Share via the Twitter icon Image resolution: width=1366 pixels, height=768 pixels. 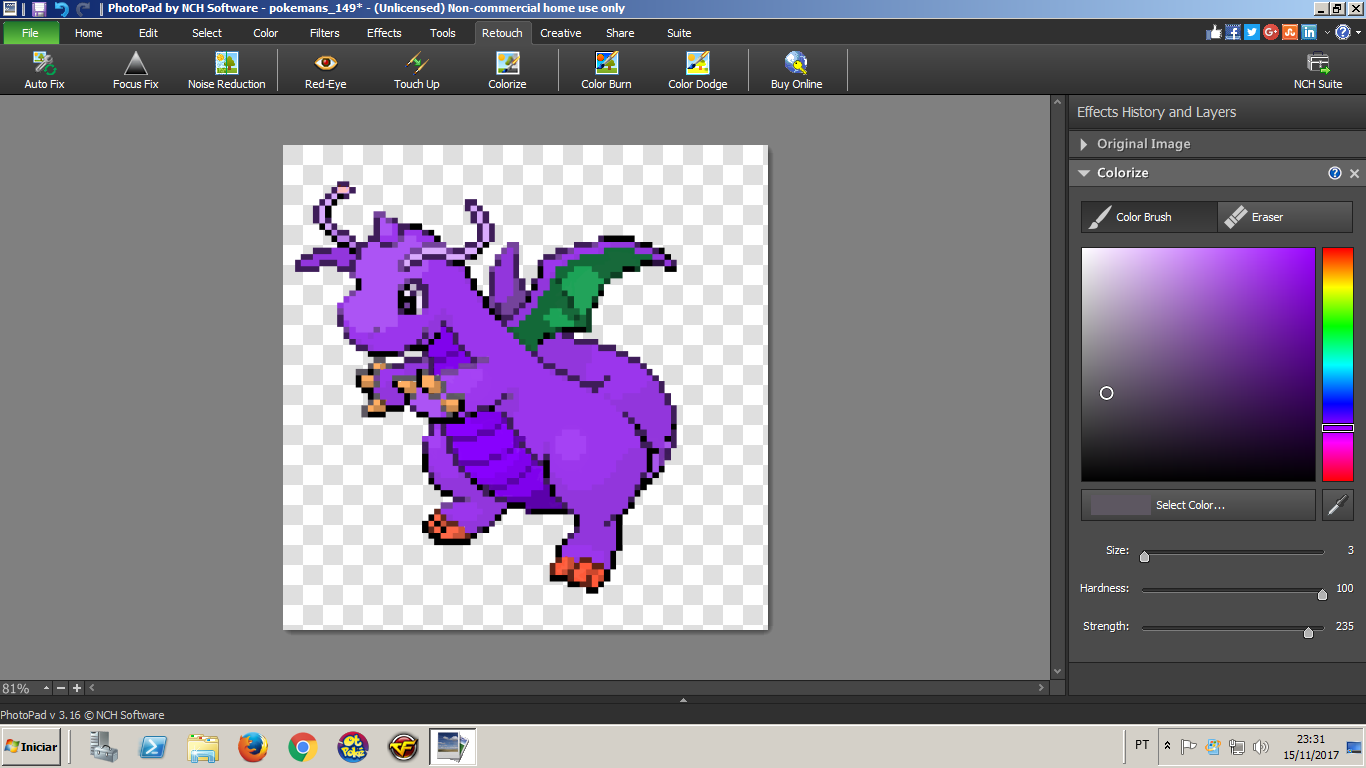pos(1252,32)
